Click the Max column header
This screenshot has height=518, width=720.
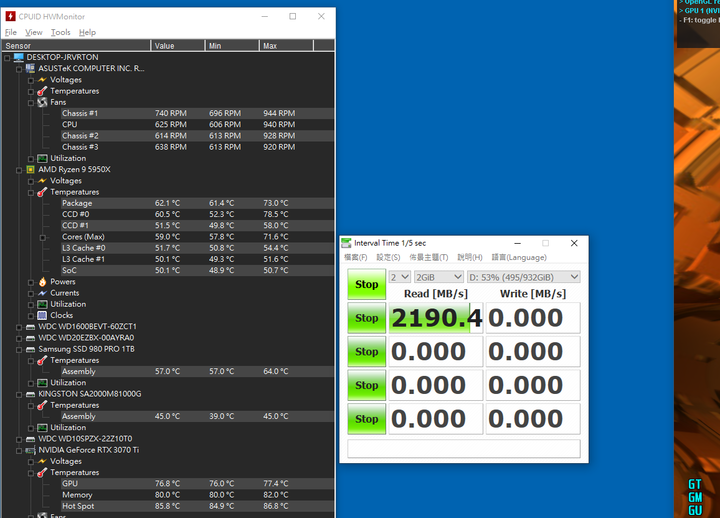[x=286, y=45]
